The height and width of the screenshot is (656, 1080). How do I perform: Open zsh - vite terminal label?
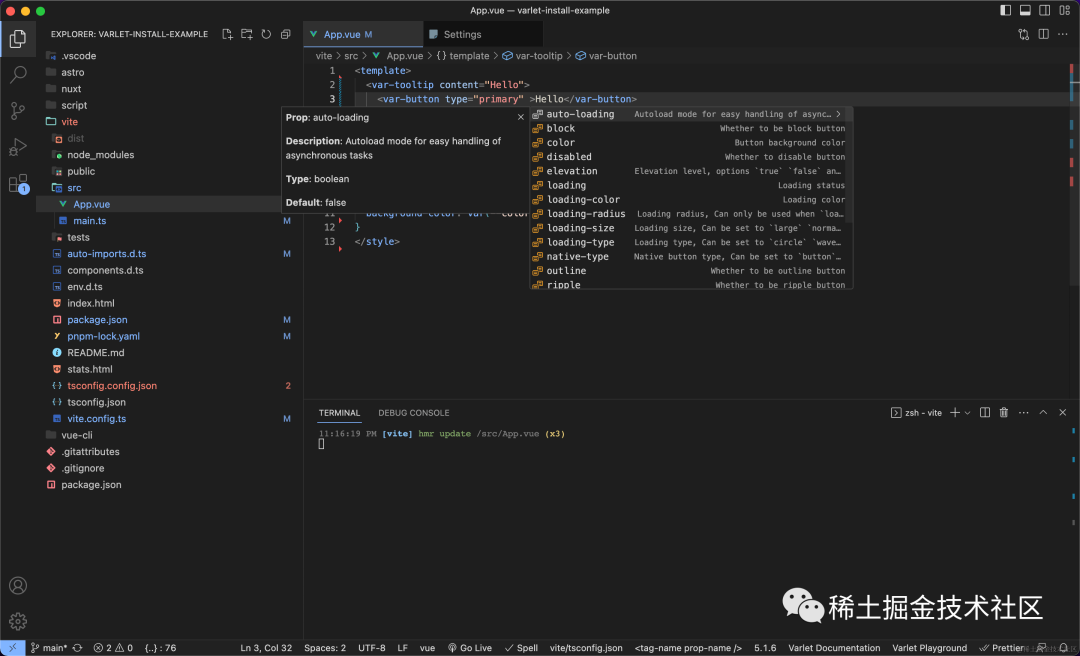pos(916,413)
